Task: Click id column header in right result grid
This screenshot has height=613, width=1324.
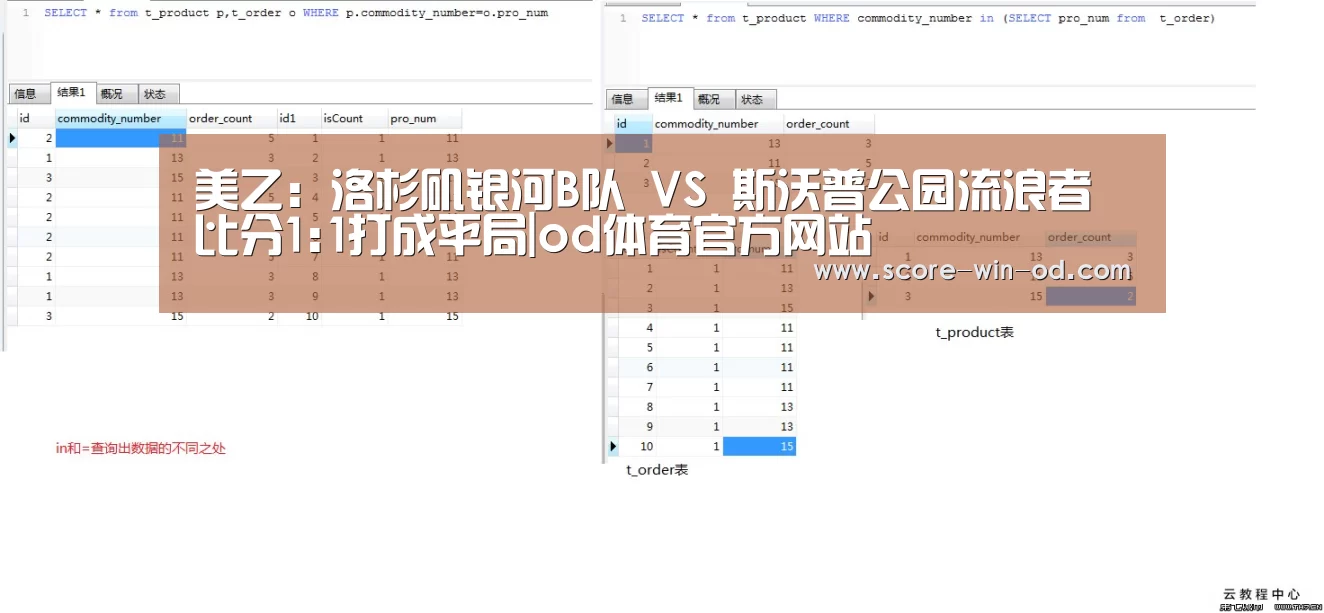Action: [x=633, y=124]
